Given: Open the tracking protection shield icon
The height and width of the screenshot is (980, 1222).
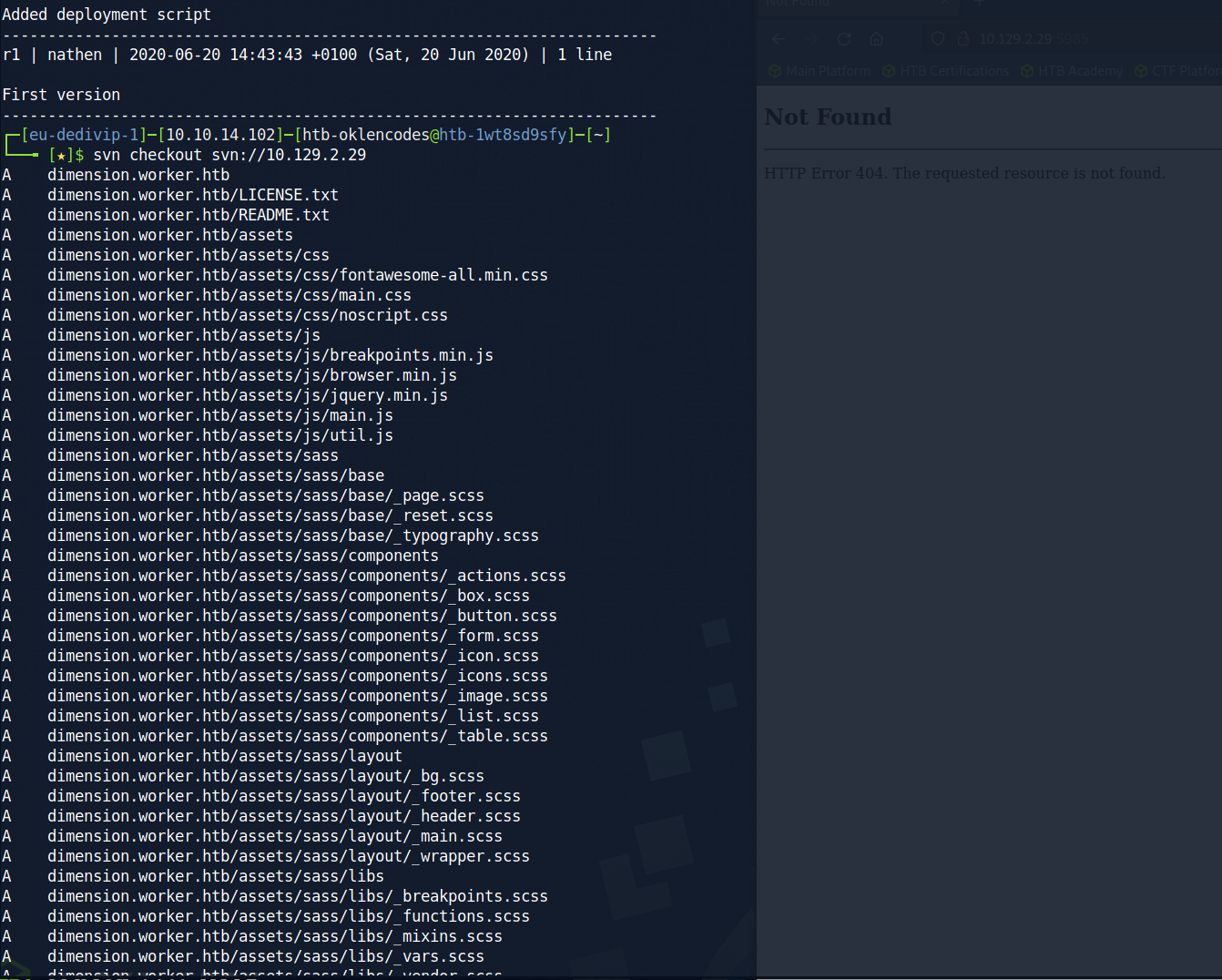Looking at the screenshot, I should pos(938,39).
